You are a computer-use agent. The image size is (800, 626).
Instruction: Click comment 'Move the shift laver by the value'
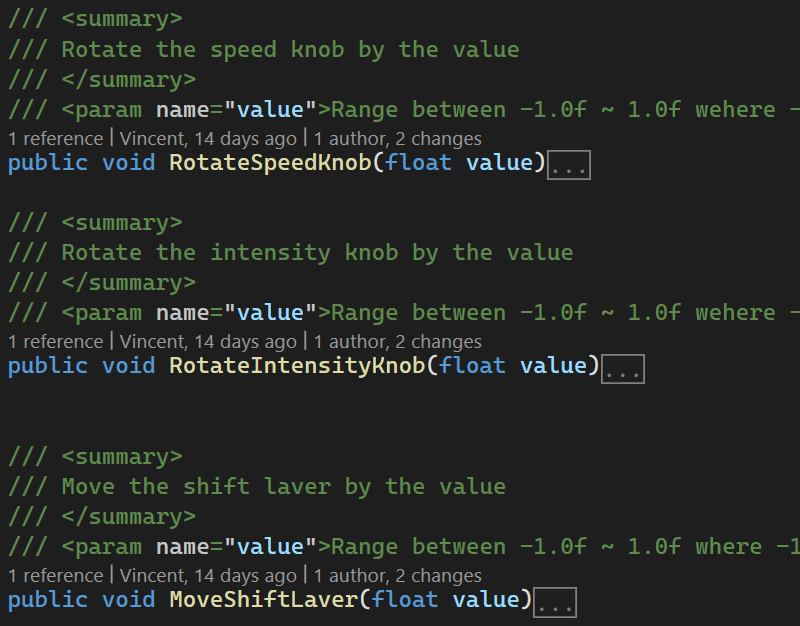283,487
